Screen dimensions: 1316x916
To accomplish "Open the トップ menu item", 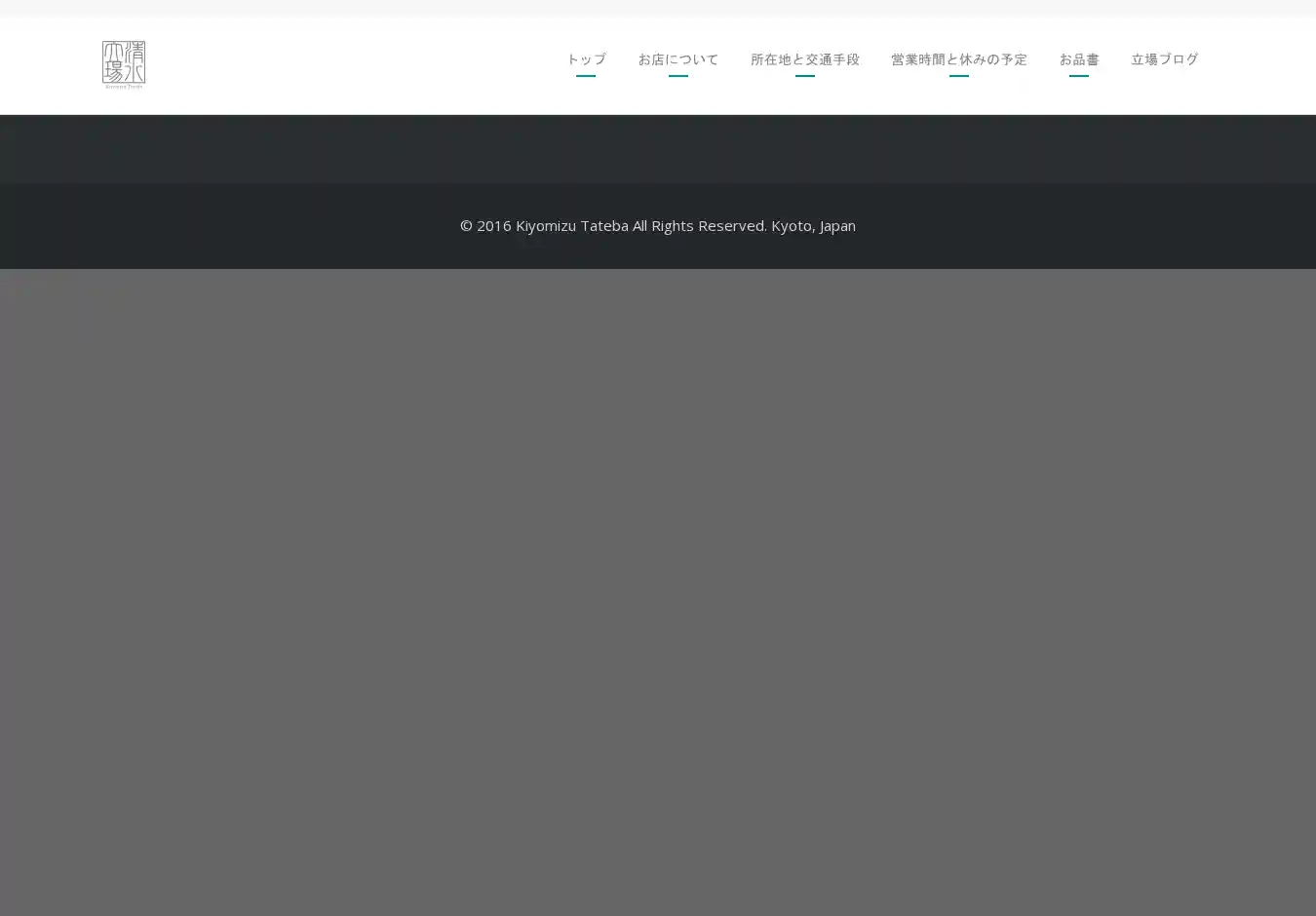I will click(x=585, y=59).
